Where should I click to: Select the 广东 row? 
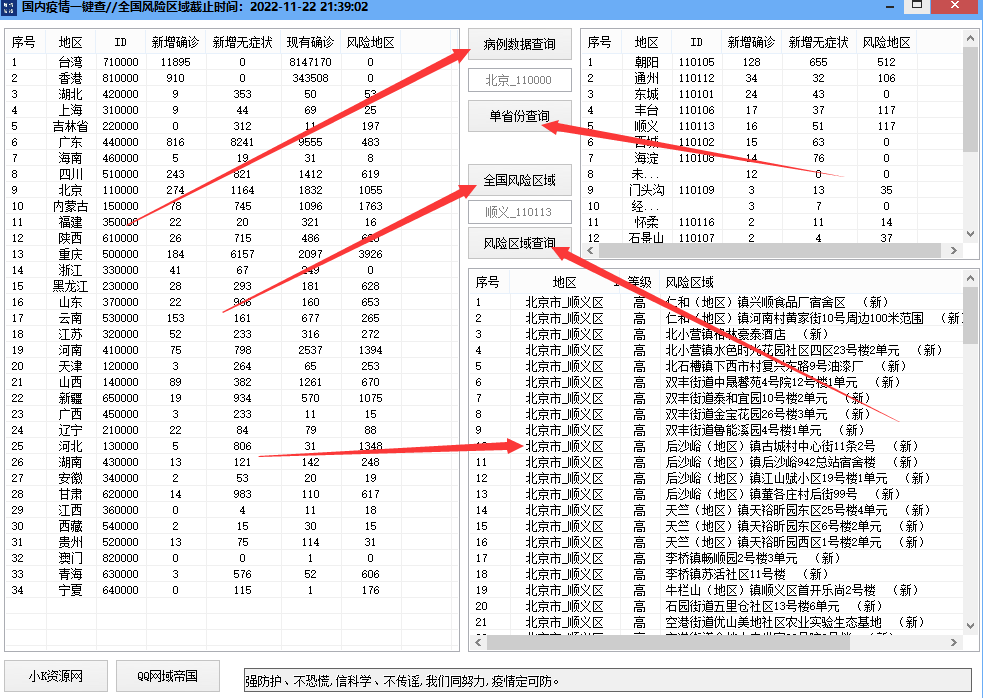232,142
